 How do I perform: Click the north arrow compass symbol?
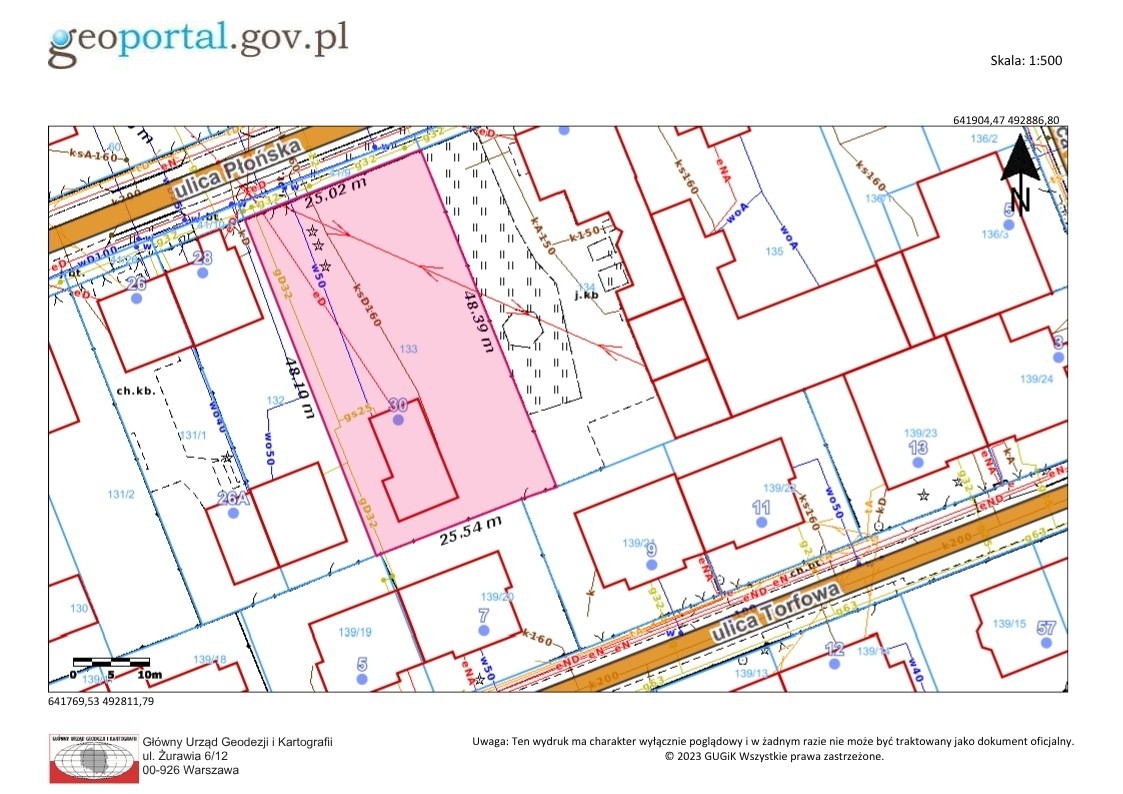(x=1021, y=174)
